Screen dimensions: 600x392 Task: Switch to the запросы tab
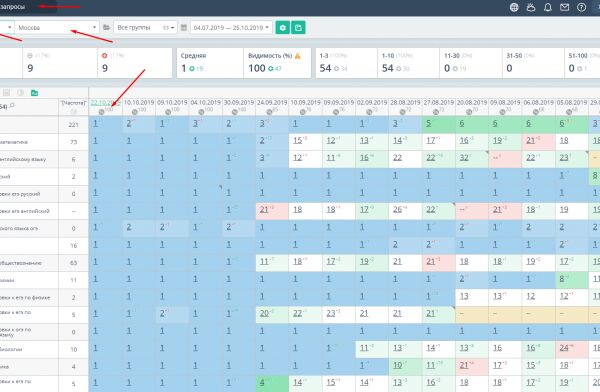pos(13,7)
